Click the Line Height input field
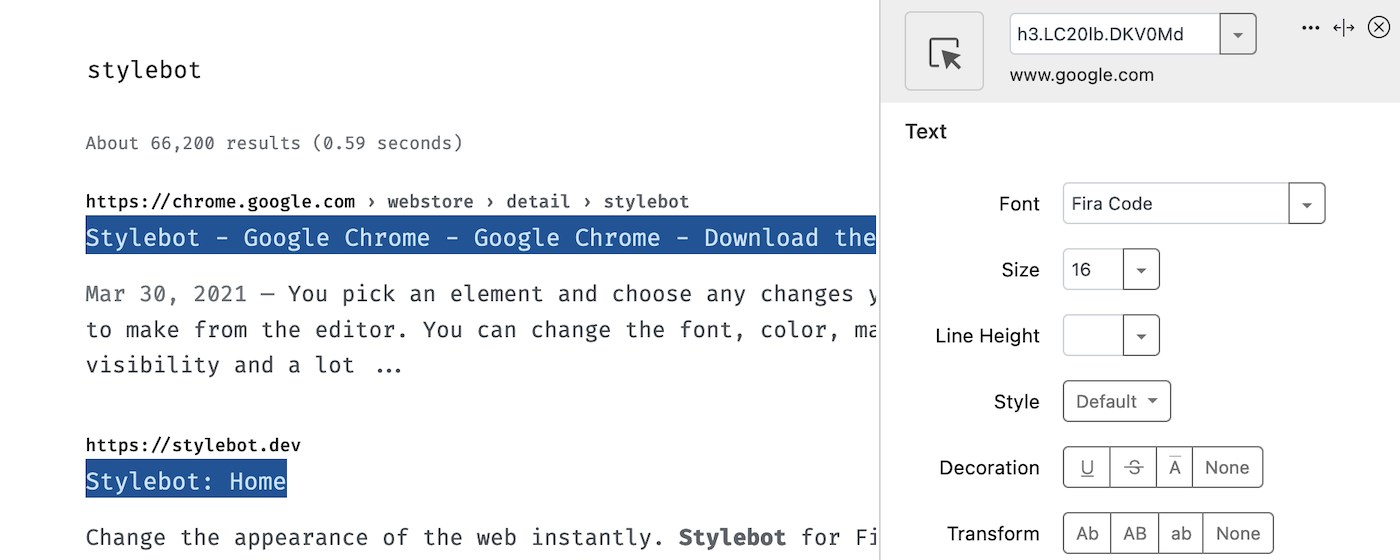The width and height of the screenshot is (1400, 560). 1093,336
